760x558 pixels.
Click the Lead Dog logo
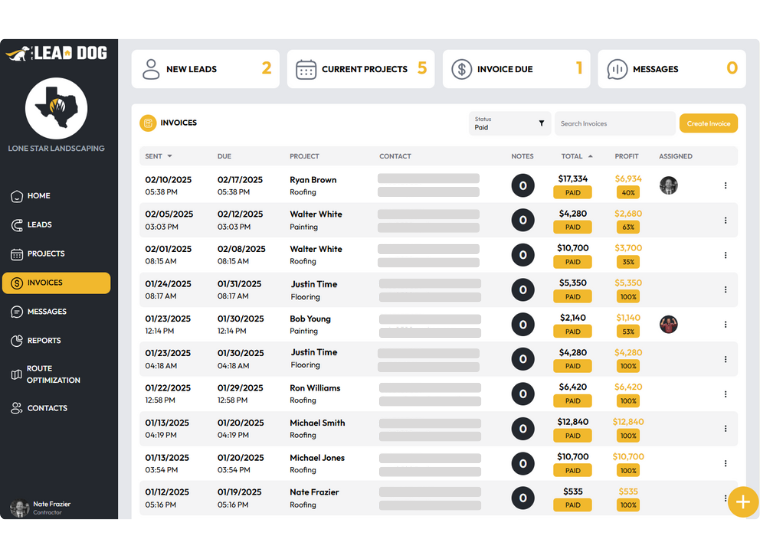56,53
